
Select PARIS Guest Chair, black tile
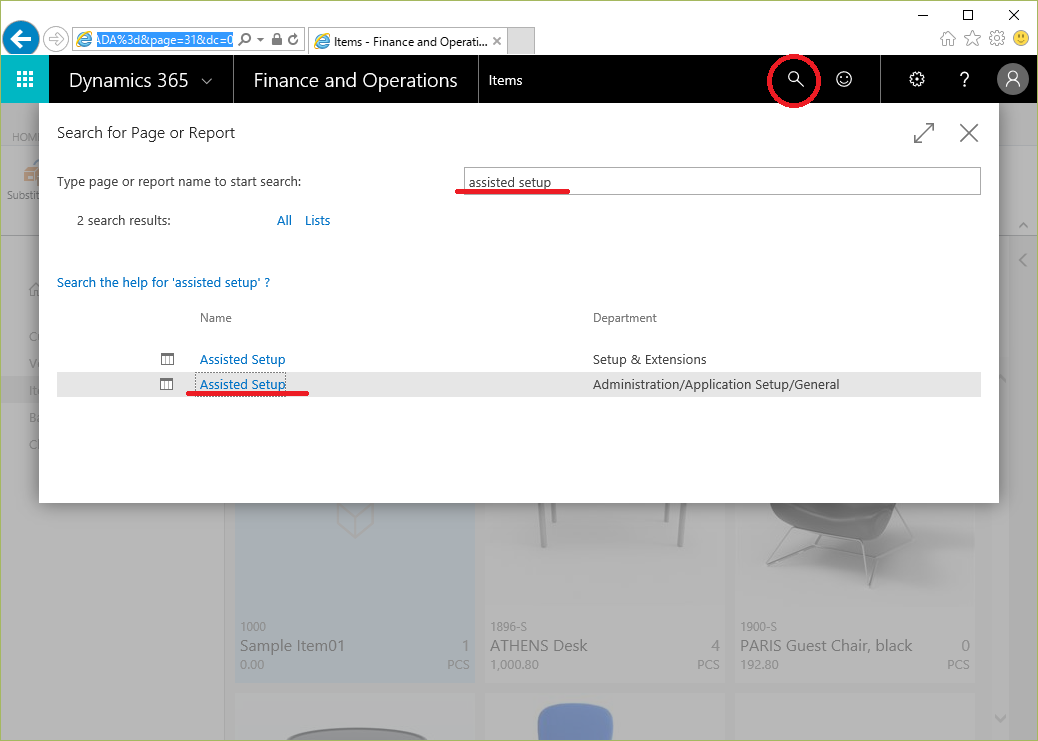coord(854,593)
